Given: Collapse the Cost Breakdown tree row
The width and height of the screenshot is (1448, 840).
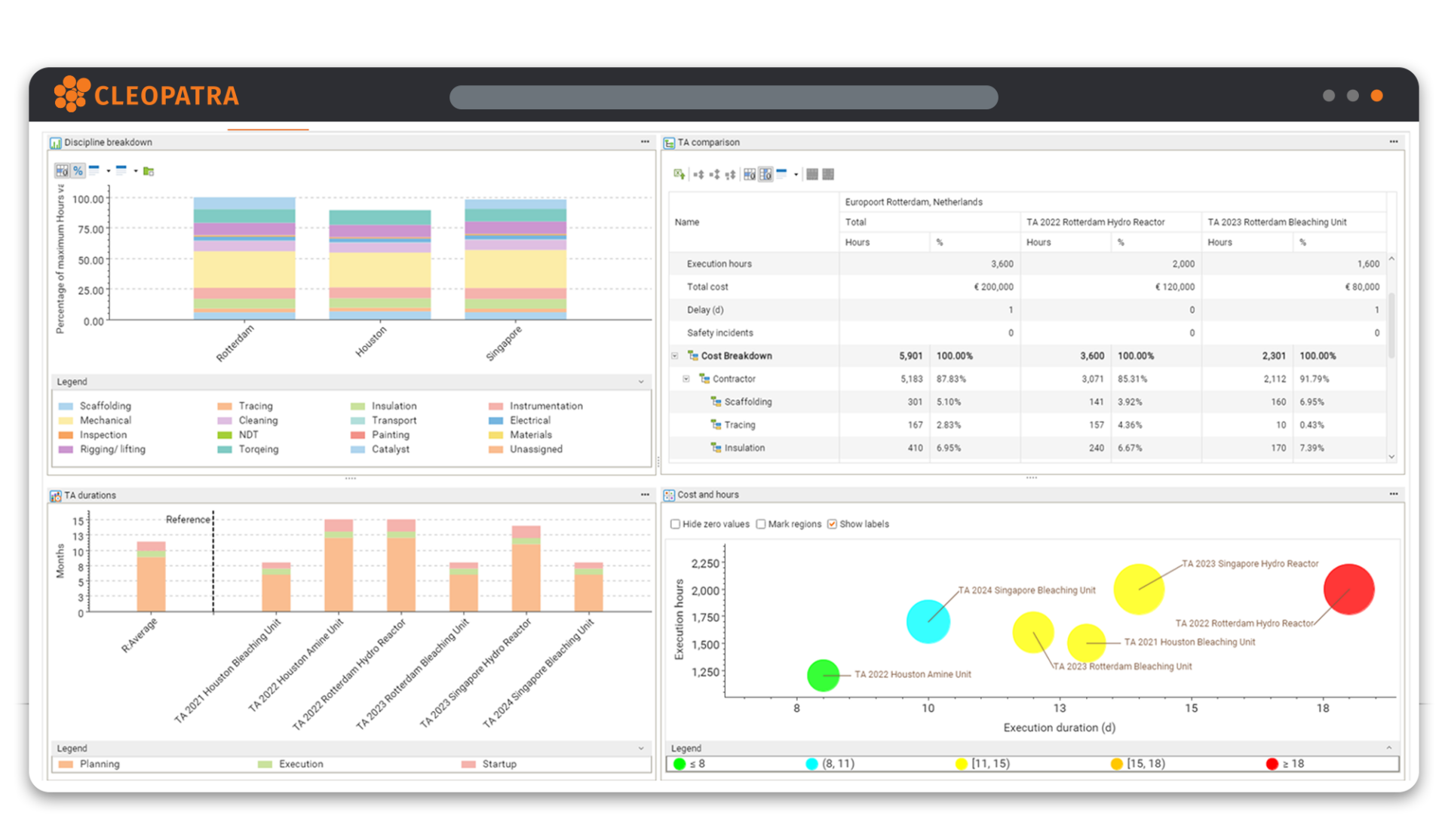Looking at the screenshot, I should coord(675,356).
